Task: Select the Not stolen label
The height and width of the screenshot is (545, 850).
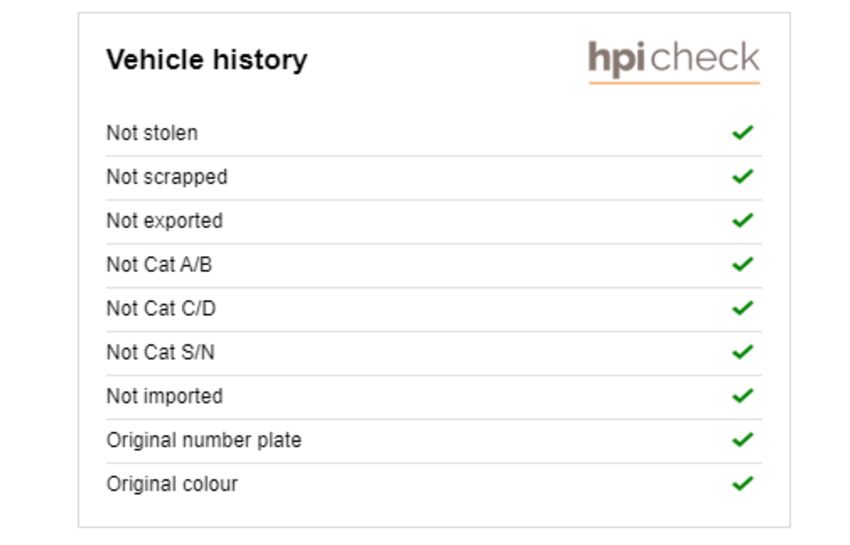Action: click(x=152, y=133)
